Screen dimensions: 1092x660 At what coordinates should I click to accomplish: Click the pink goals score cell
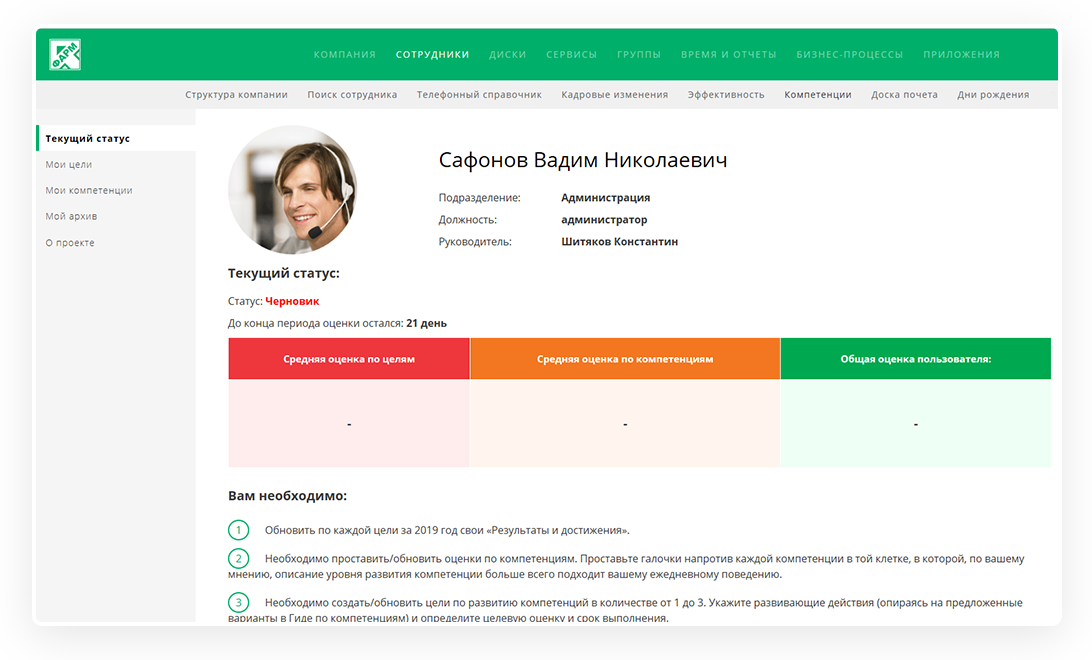click(349, 423)
